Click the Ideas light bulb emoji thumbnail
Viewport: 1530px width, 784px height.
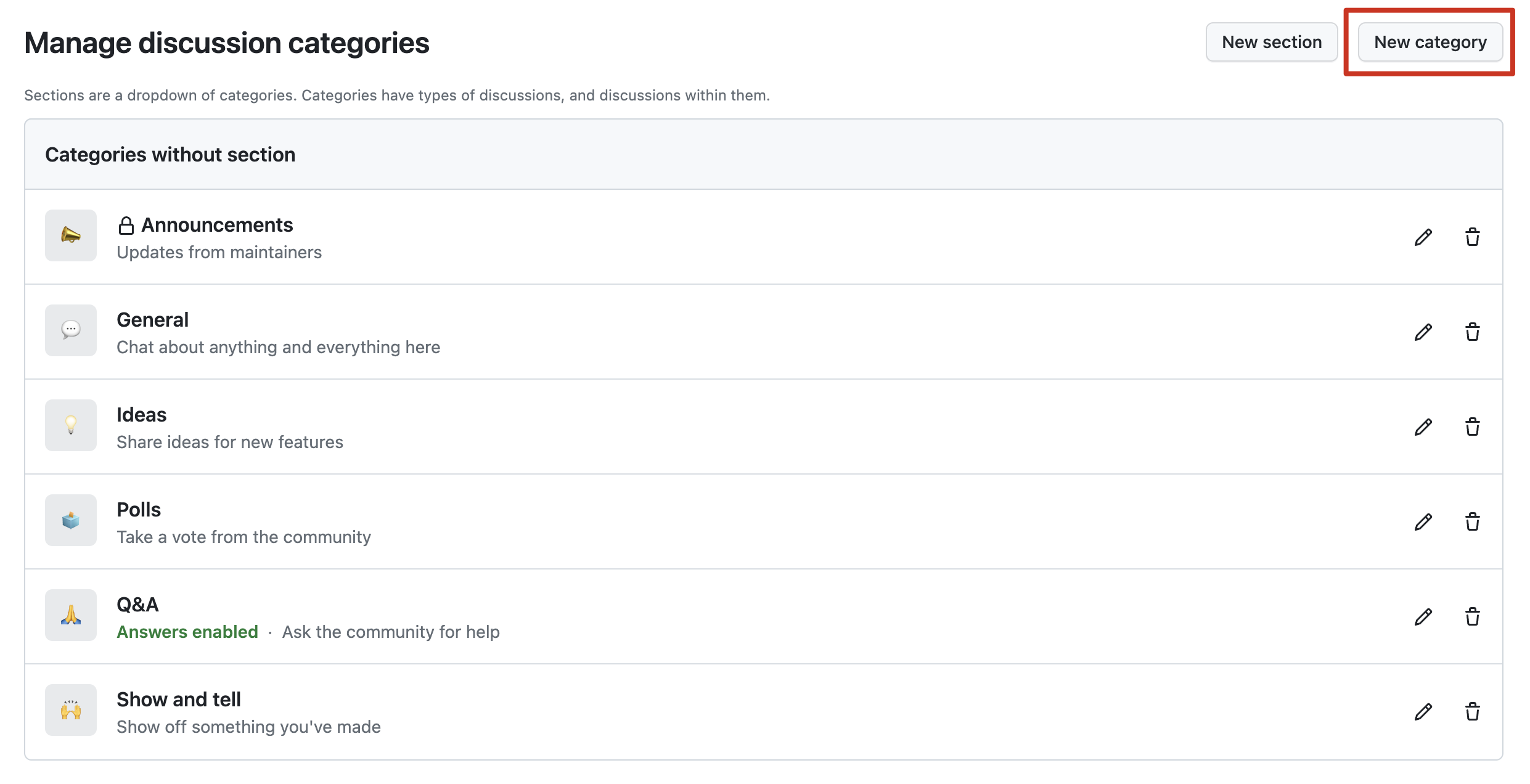[71, 425]
